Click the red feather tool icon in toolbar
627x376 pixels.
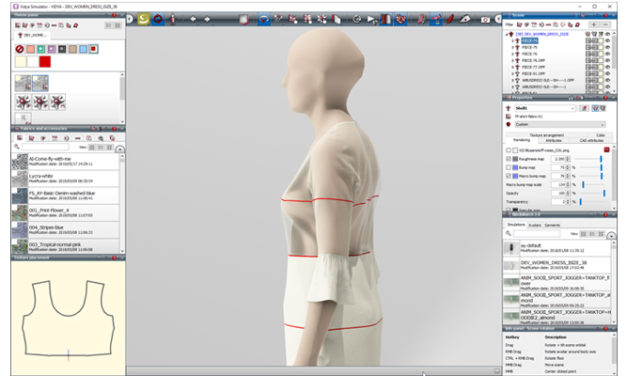tap(451, 19)
